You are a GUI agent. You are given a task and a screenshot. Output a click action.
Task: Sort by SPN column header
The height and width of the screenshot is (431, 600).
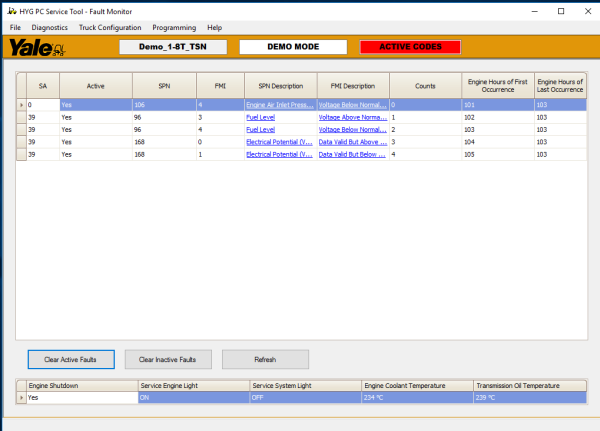(x=164, y=86)
